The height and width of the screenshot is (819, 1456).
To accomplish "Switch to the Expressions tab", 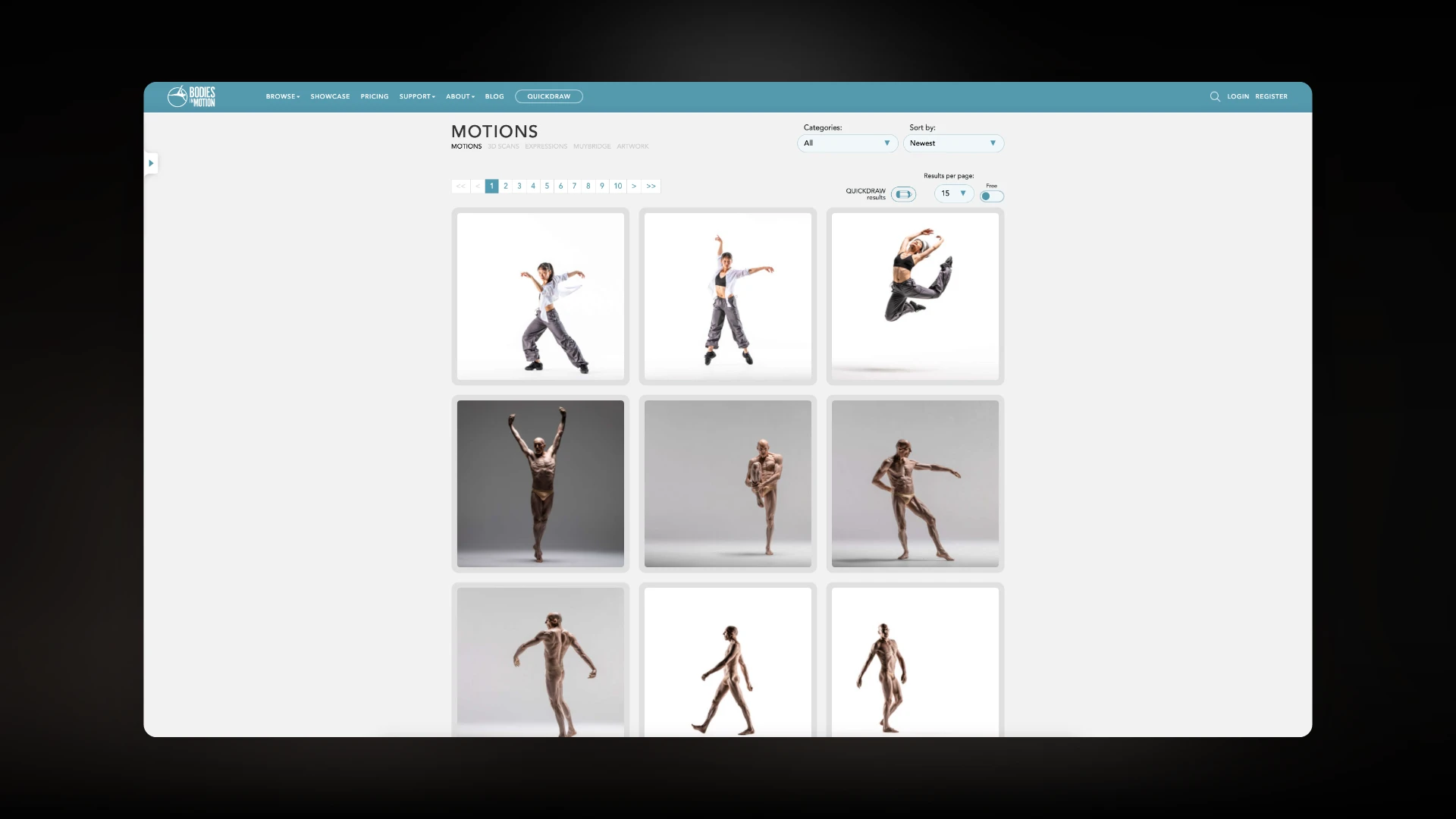I will (x=545, y=146).
